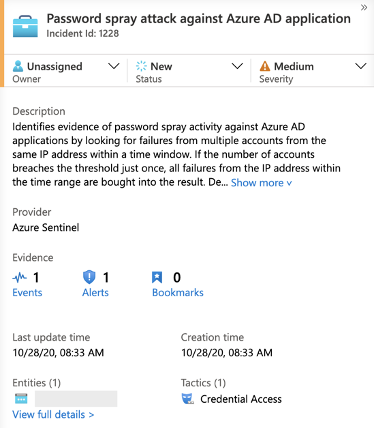The image size is (375, 429).
Task: Open the Events link
Action: [x=27, y=292]
